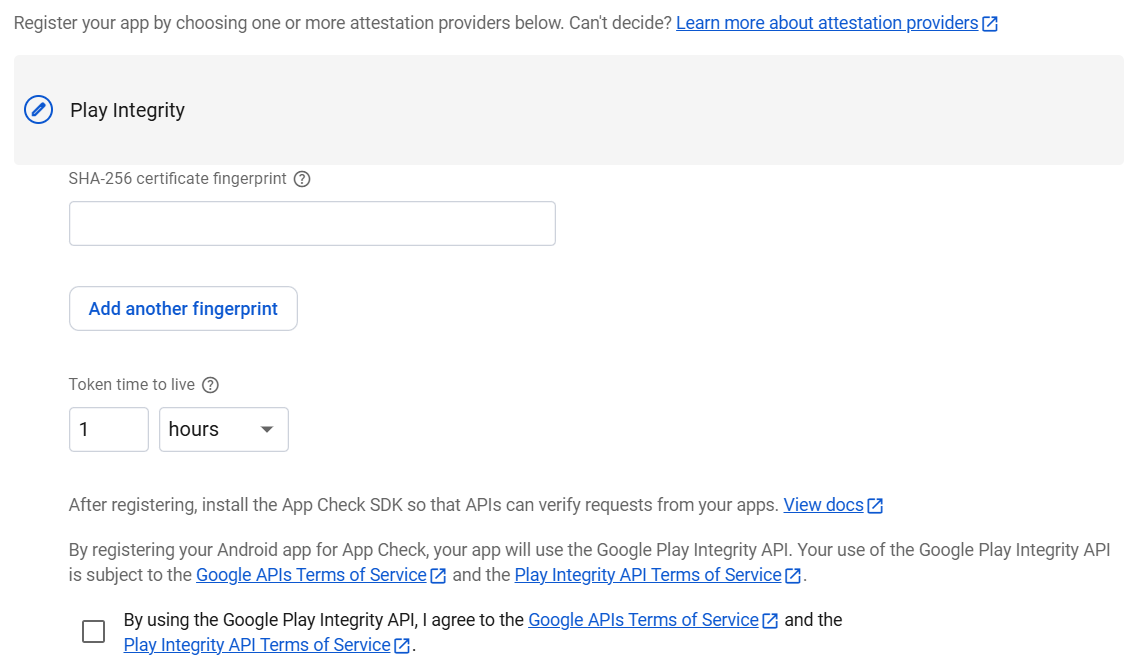
Task: Click external-link icon after 'Learn more about attestation providers'
Action: point(990,23)
